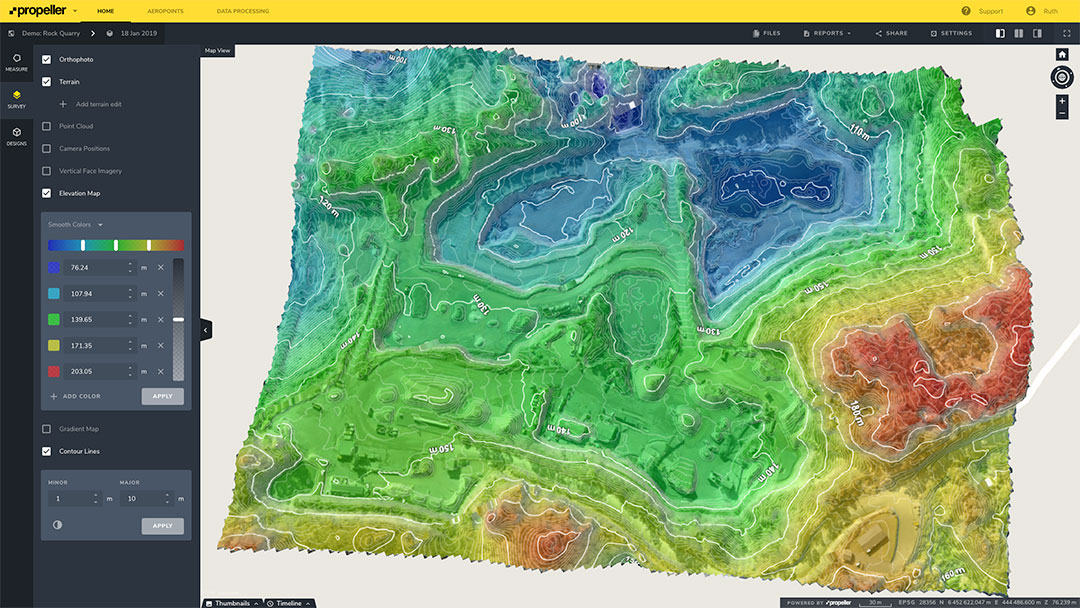
Task: Open the Data Processing tab
Action: coord(242,11)
